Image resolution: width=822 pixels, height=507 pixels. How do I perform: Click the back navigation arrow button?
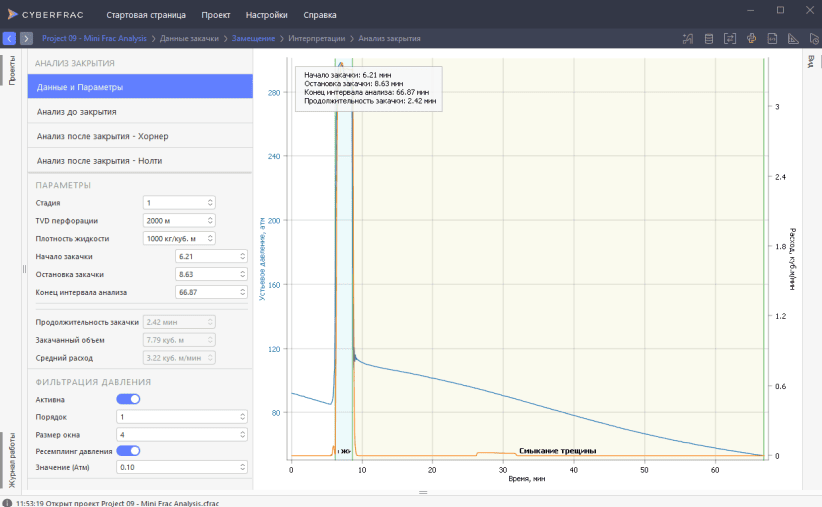point(9,38)
